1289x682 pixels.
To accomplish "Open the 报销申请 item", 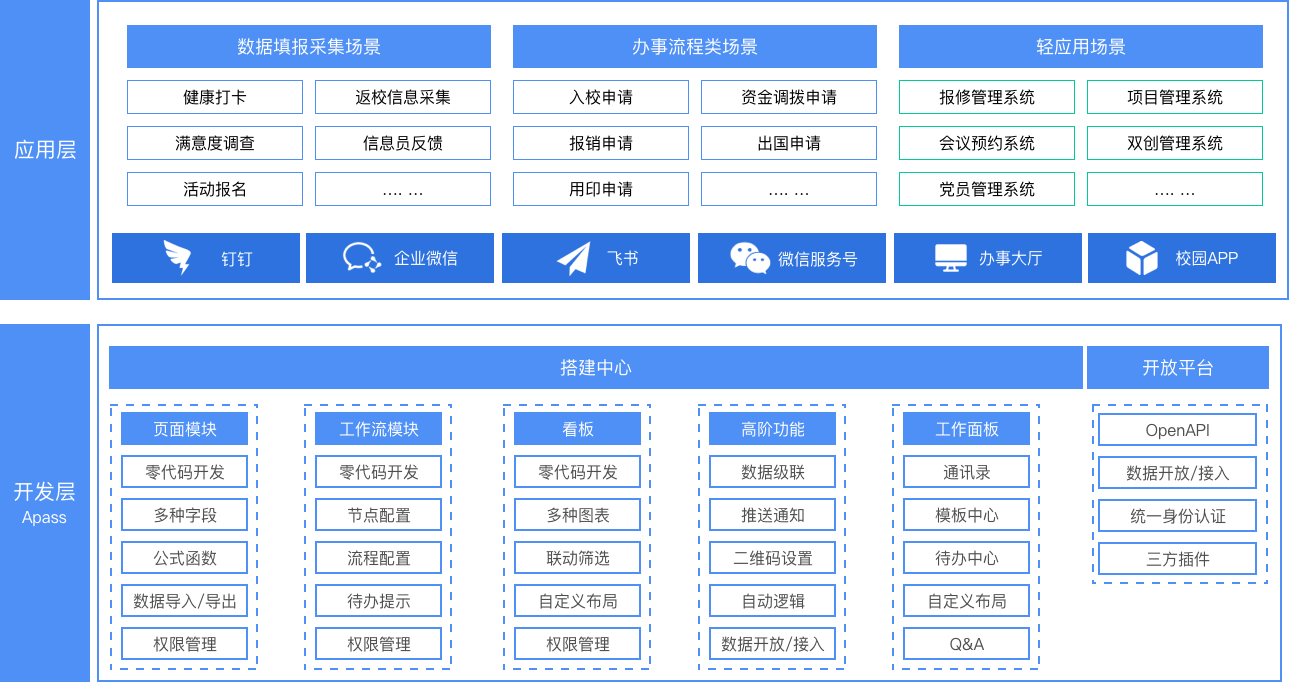I will 600,143.
